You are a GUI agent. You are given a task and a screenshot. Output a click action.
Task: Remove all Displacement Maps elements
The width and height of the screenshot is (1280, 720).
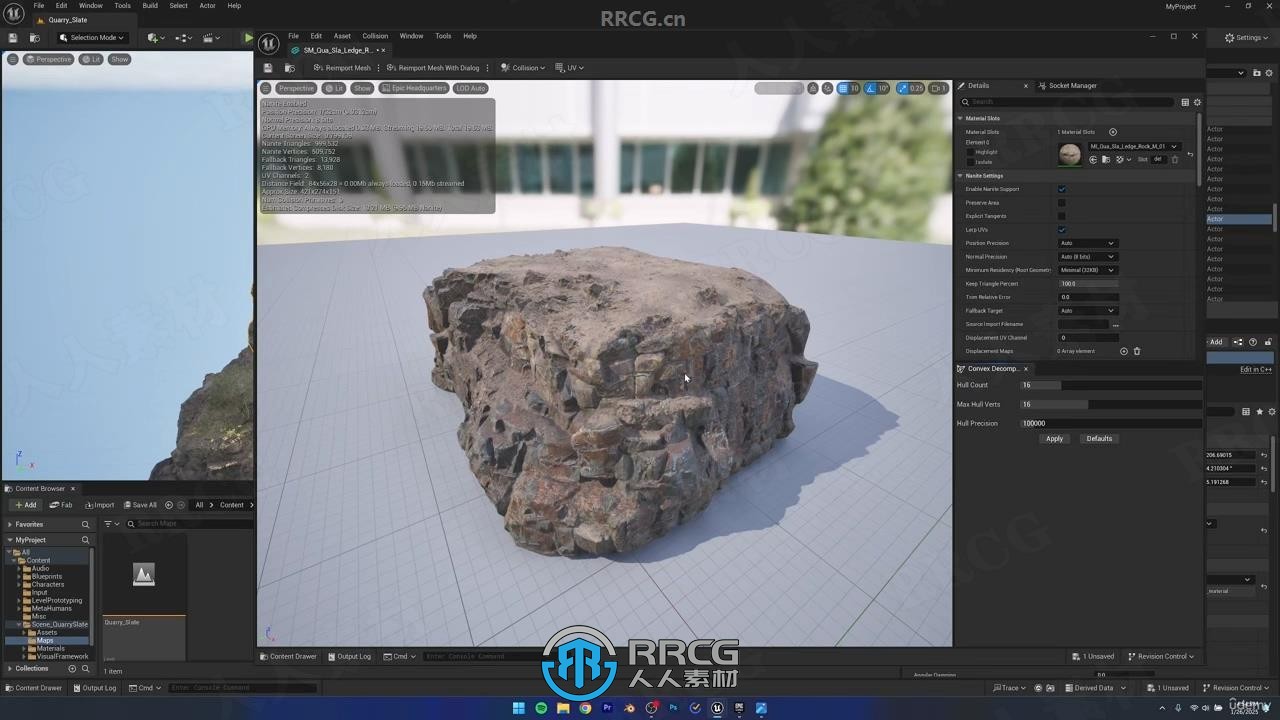[1137, 351]
